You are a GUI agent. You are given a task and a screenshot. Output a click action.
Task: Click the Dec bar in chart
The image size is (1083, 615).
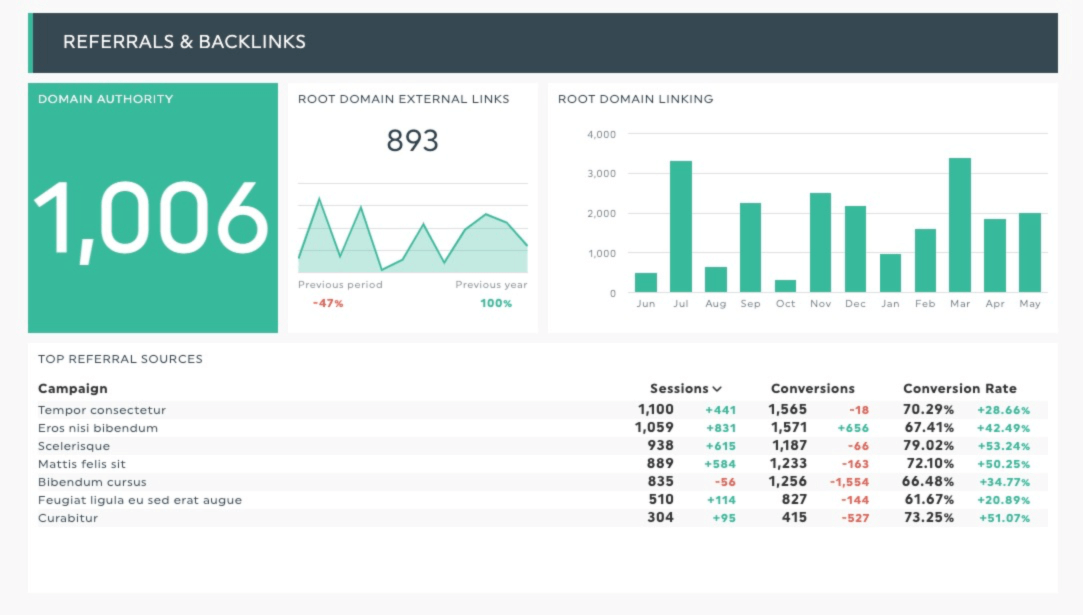(x=855, y=249)
